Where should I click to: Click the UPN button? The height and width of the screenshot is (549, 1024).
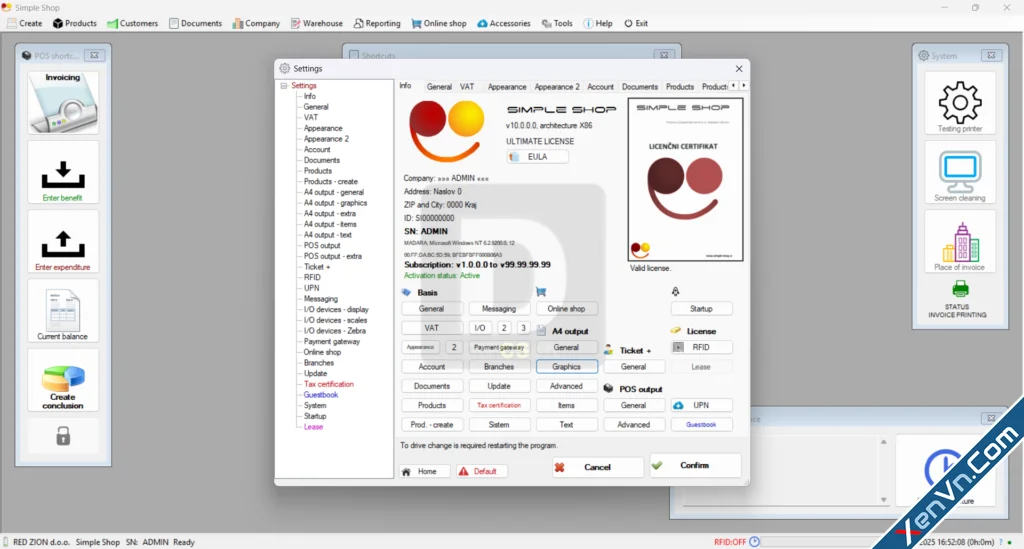701,405
